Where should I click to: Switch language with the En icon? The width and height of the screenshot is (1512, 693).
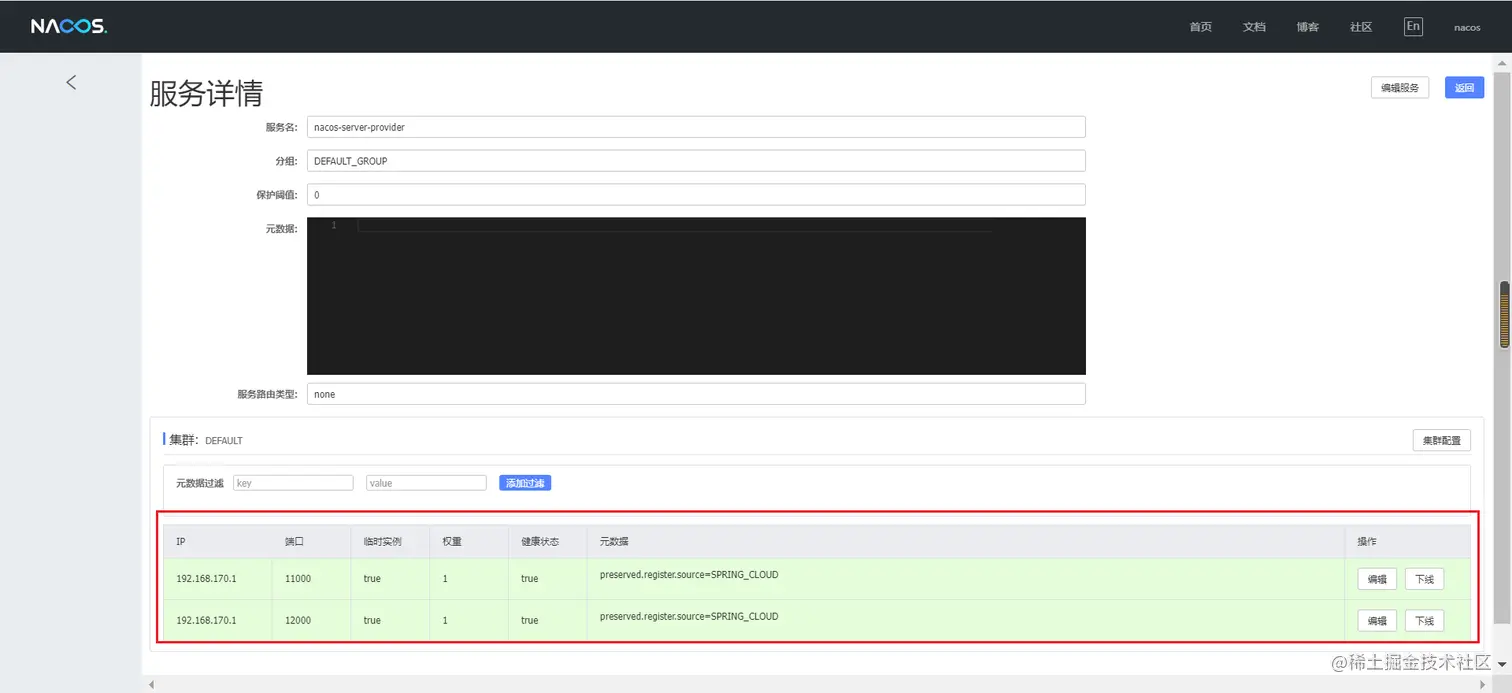tap(1413, 27)
